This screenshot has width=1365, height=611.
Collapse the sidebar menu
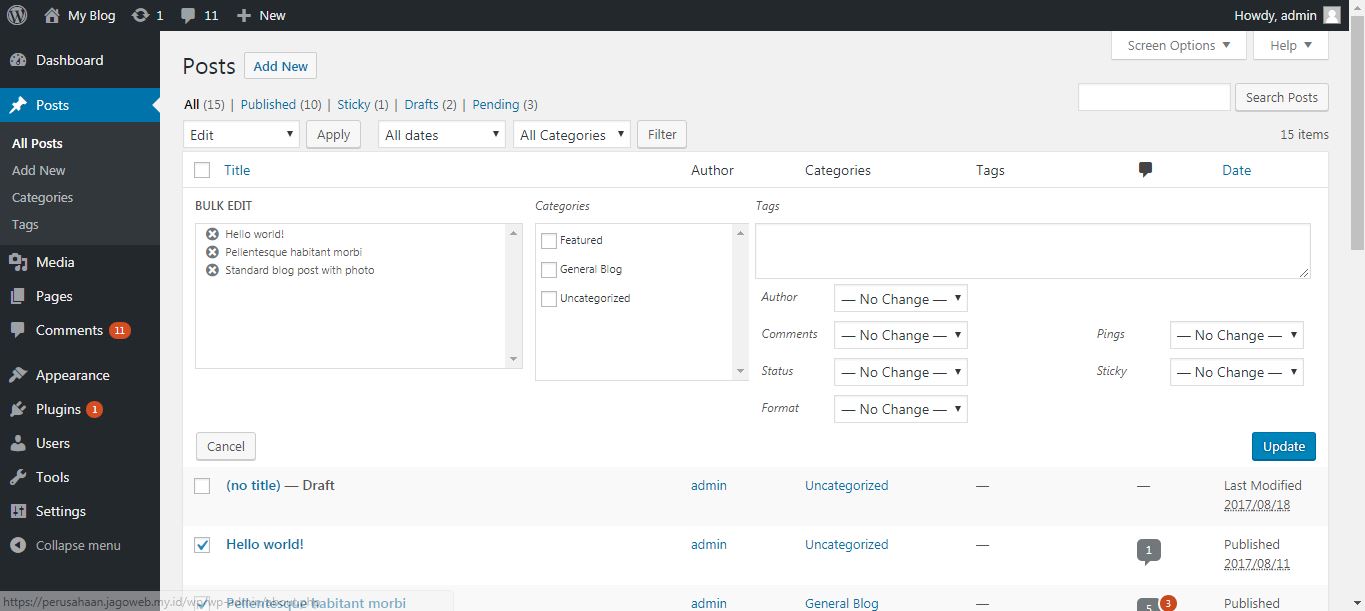80,545
